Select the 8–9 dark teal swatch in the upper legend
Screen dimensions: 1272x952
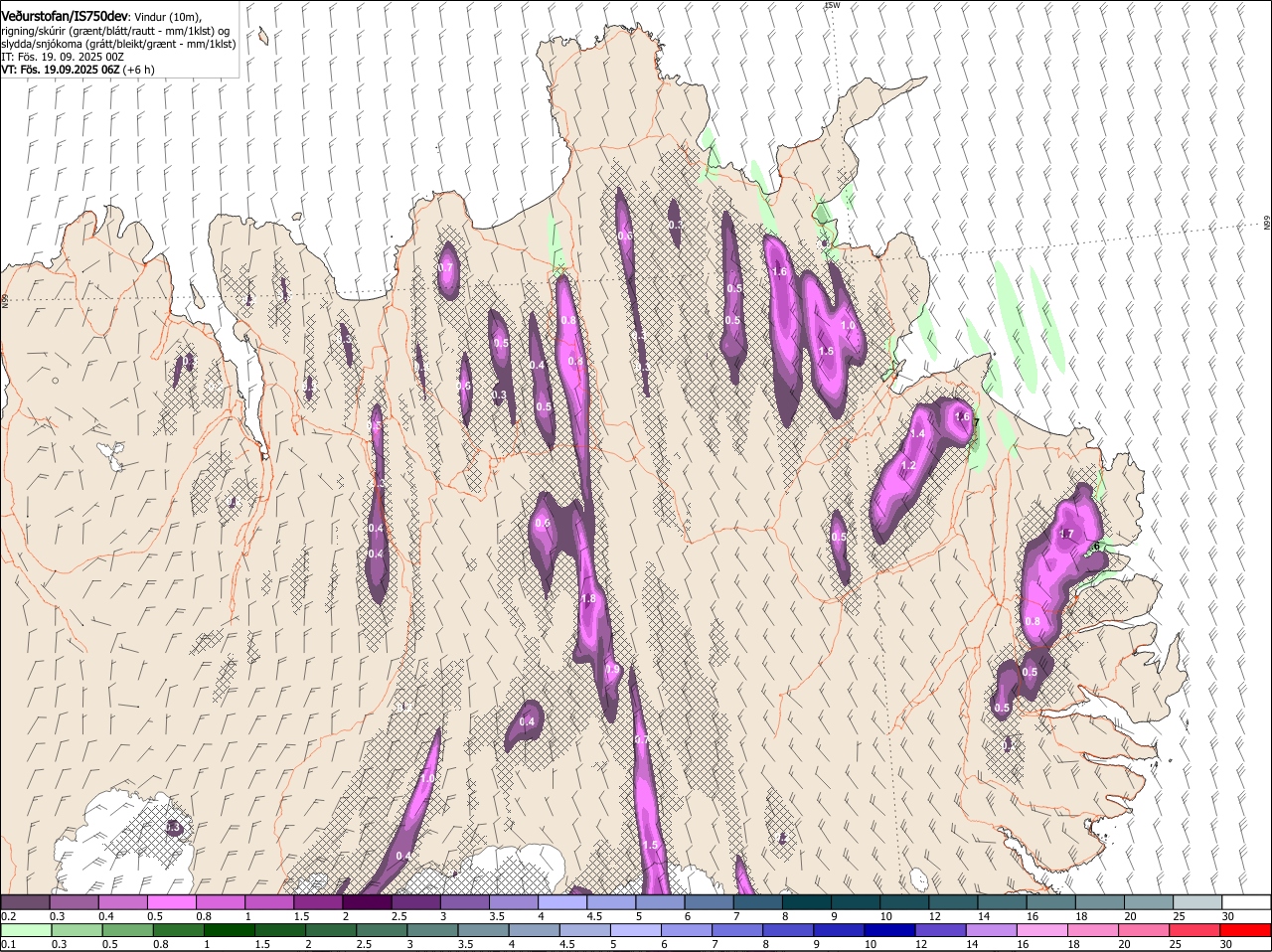click(x=806, y=901)
